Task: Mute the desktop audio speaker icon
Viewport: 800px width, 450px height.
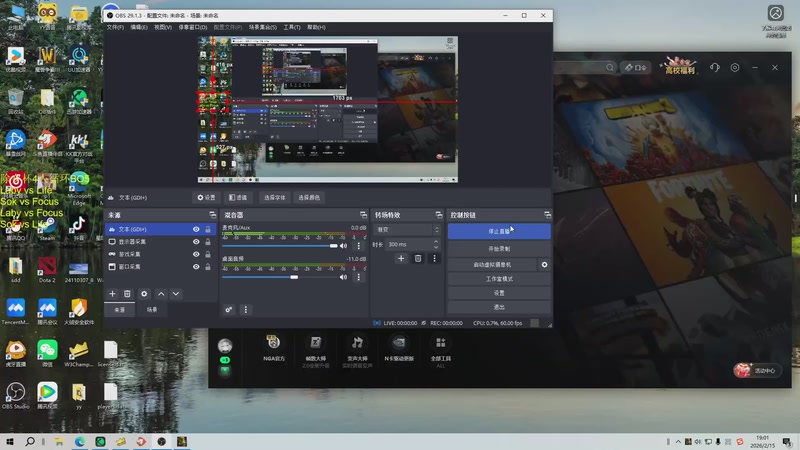Action: [343, 277]
